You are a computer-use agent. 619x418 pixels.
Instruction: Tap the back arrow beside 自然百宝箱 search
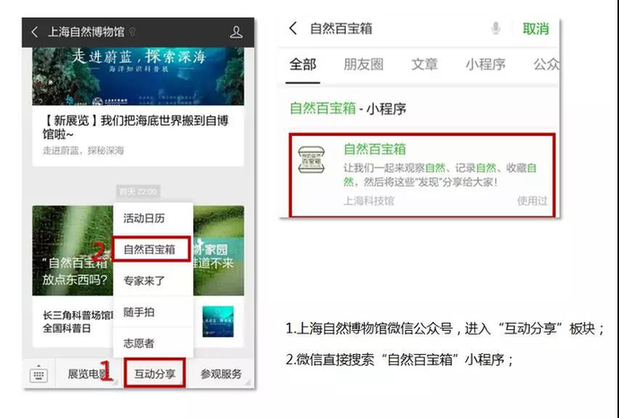[x=293, y=28]
